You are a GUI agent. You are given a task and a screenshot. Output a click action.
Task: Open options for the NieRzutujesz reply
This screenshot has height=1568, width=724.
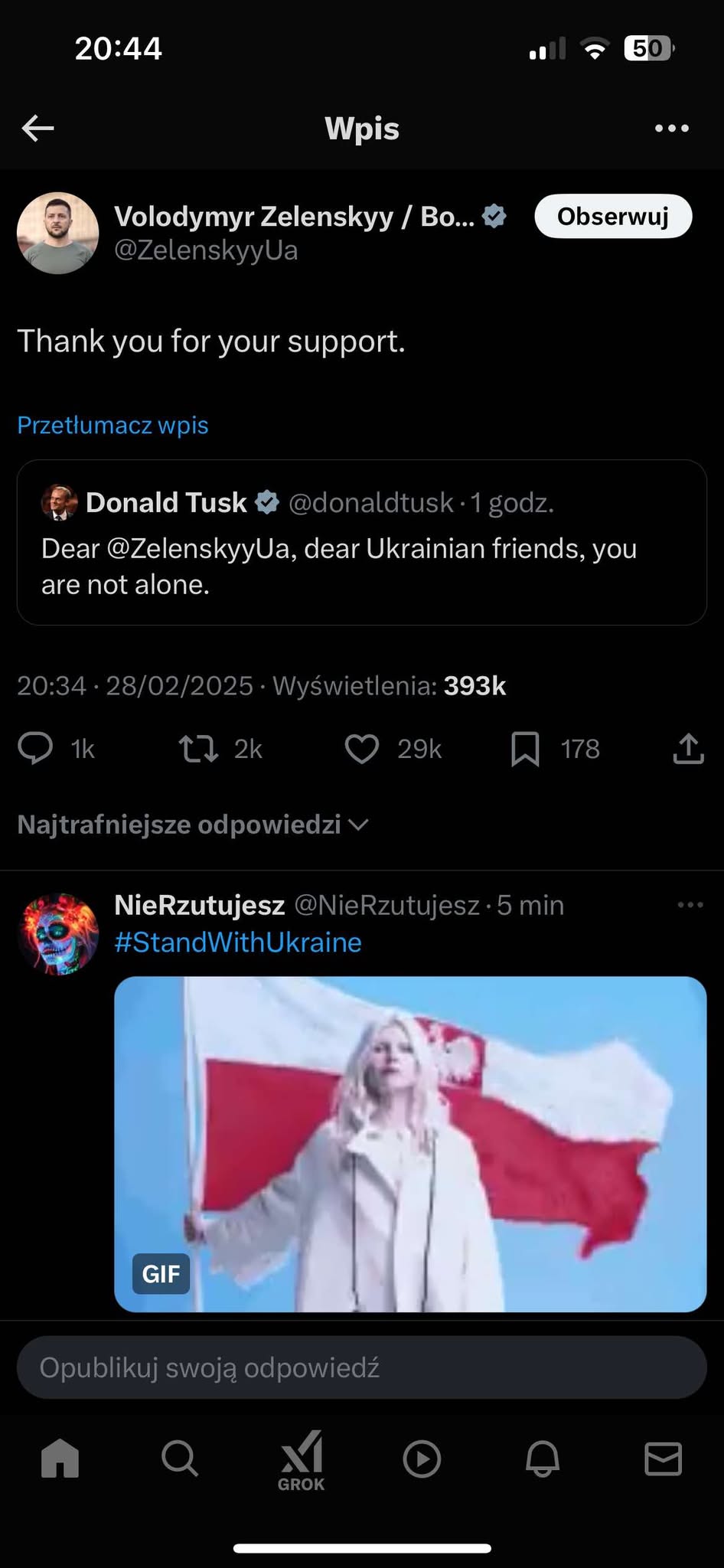tap(690, 905)
